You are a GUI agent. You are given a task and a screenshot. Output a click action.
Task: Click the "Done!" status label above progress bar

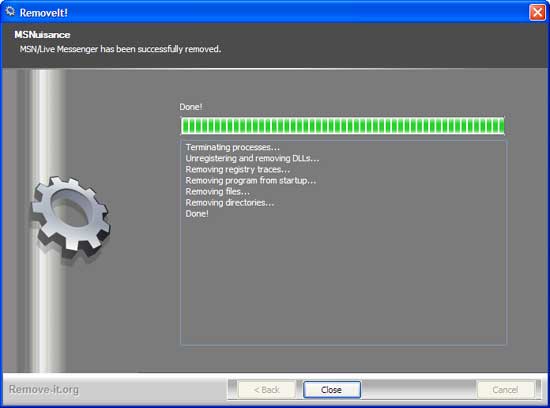(x=190, y=107)
